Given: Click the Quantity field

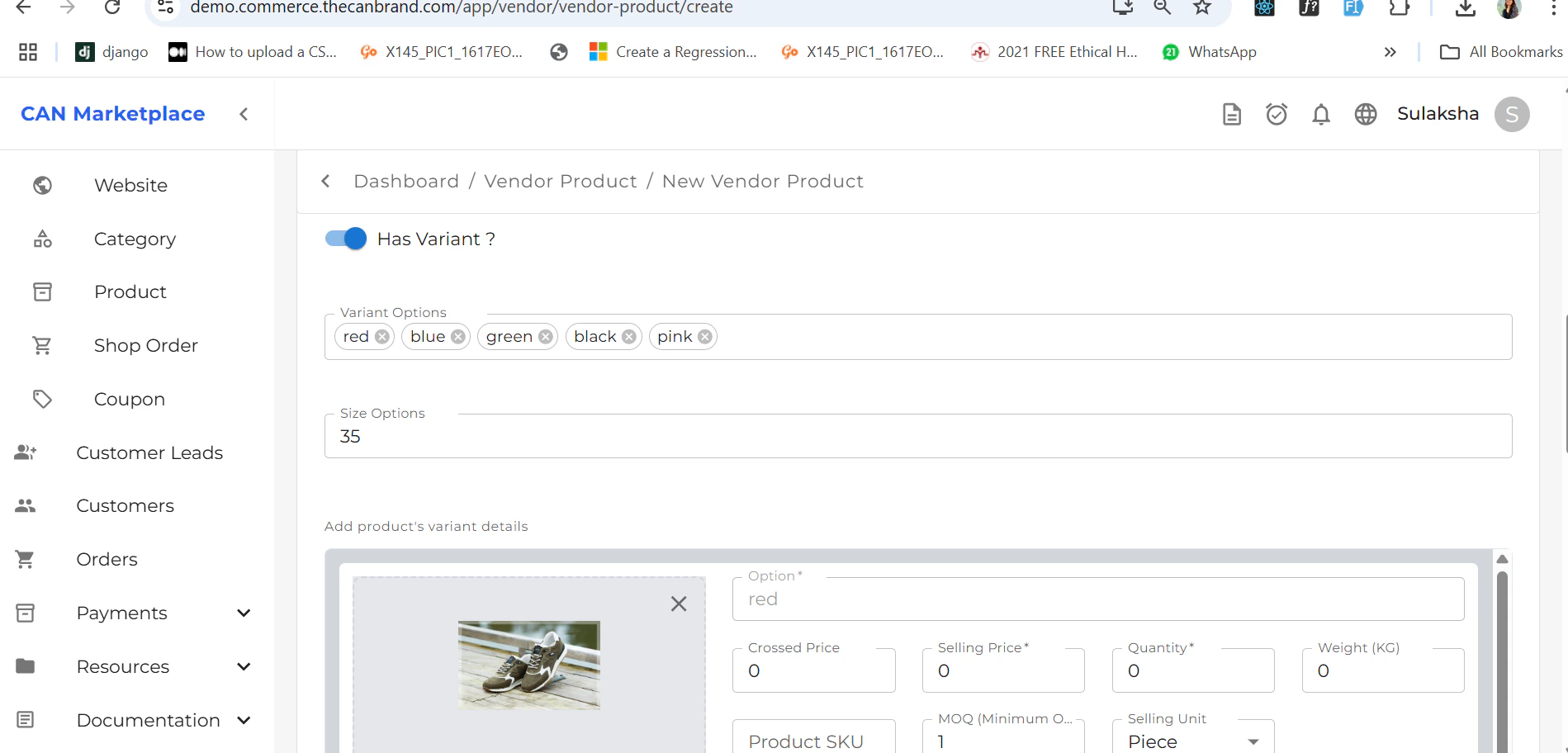Looking at the screenshot, I should click(1193, 670).
